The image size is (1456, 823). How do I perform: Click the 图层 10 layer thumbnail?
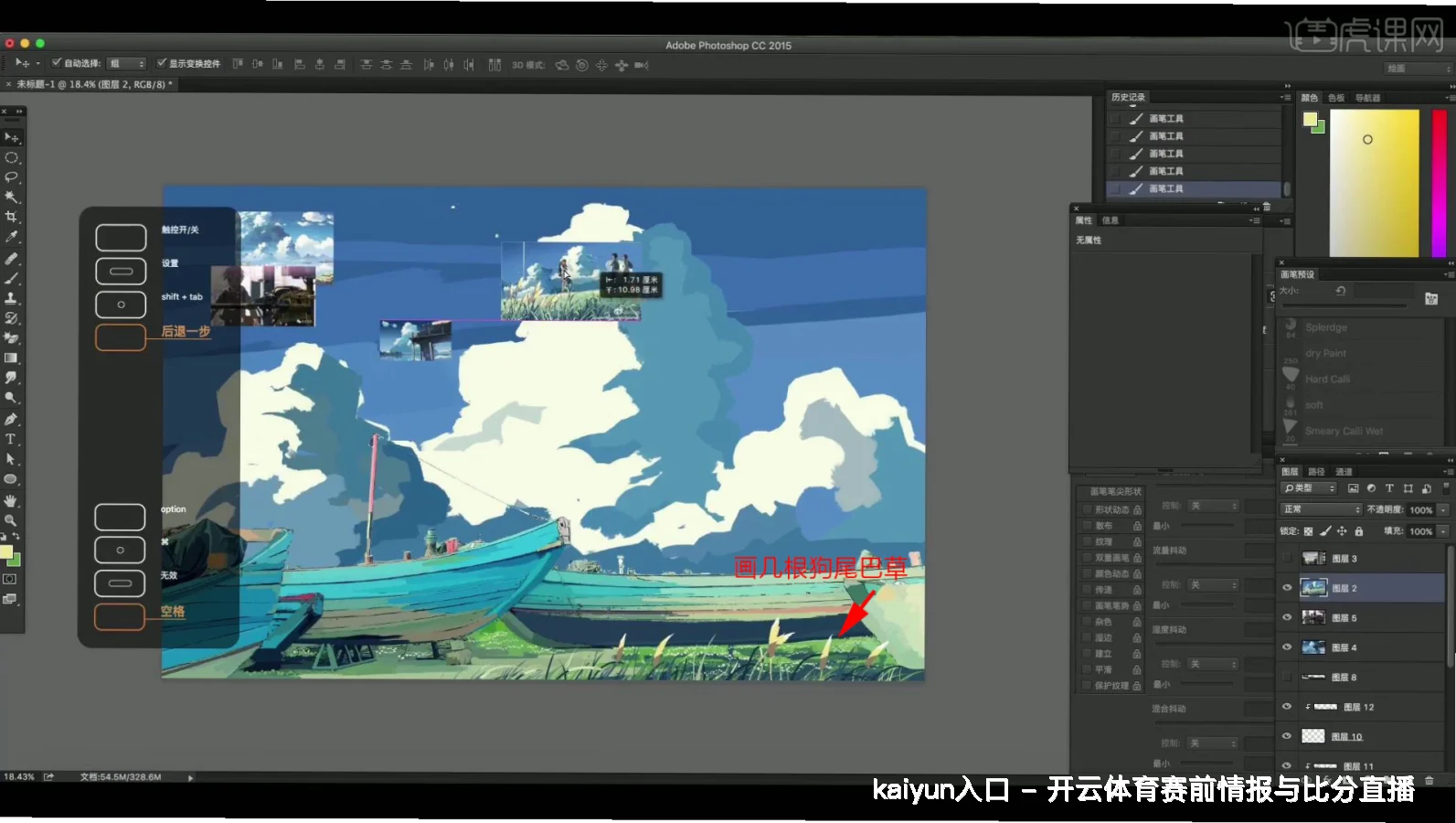(1313, 736)
